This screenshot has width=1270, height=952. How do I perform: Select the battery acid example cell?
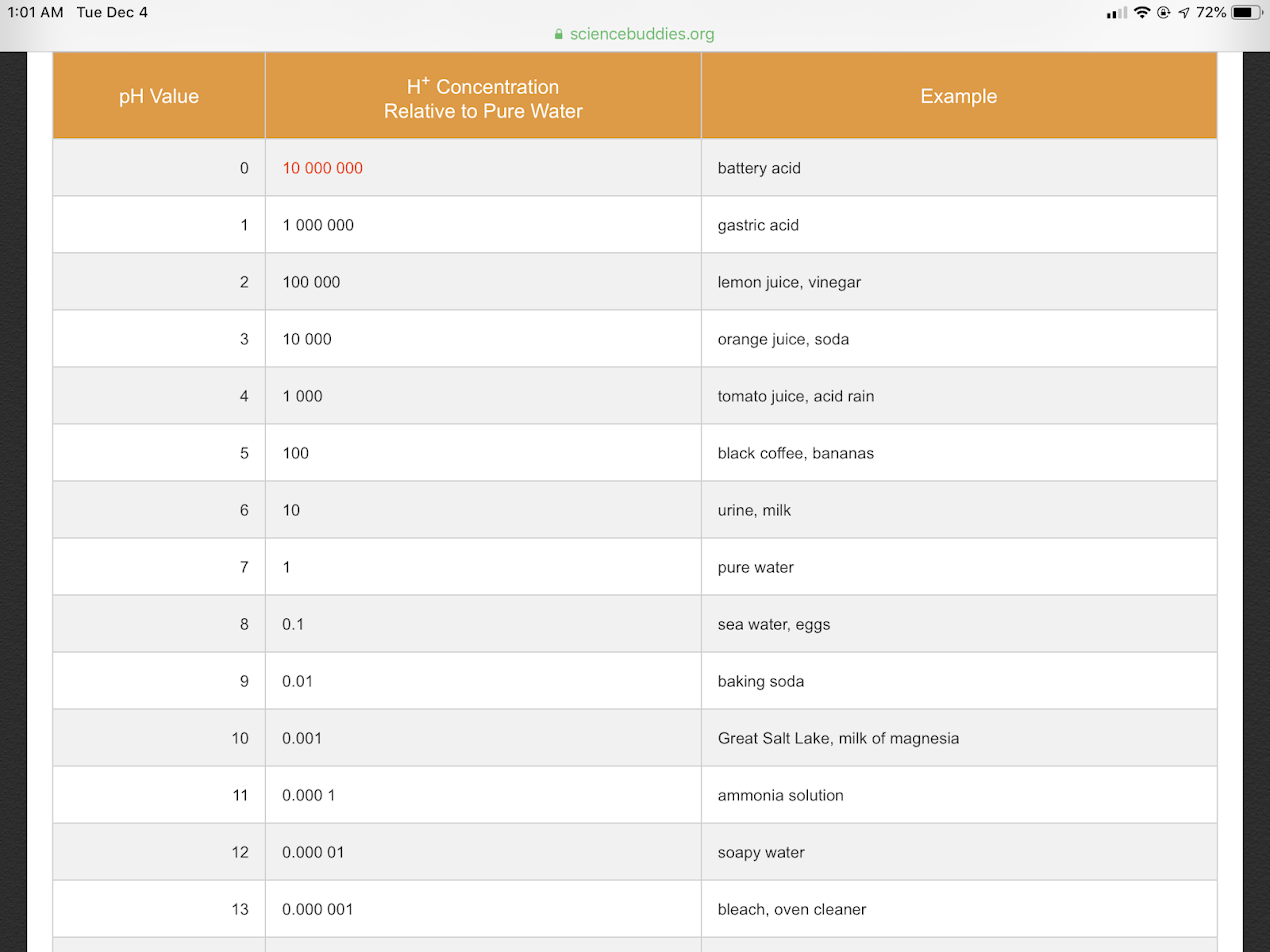pyautogui.click(x=759, y=168)
